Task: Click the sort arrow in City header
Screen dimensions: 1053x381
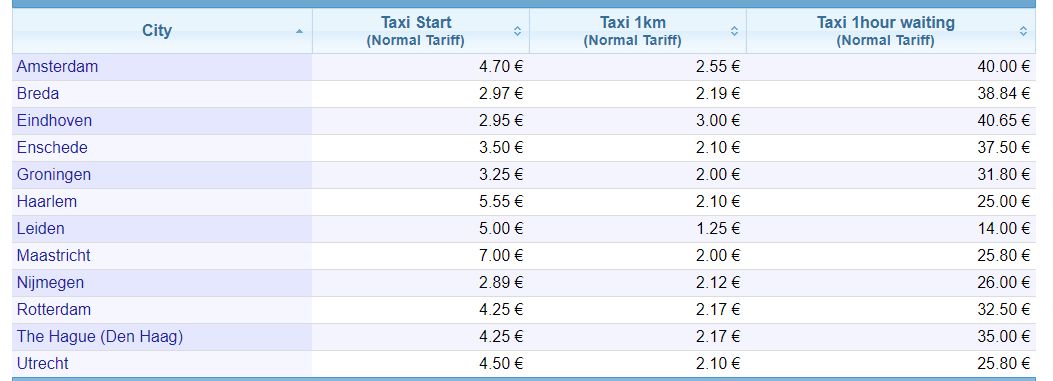Action: 300,31
